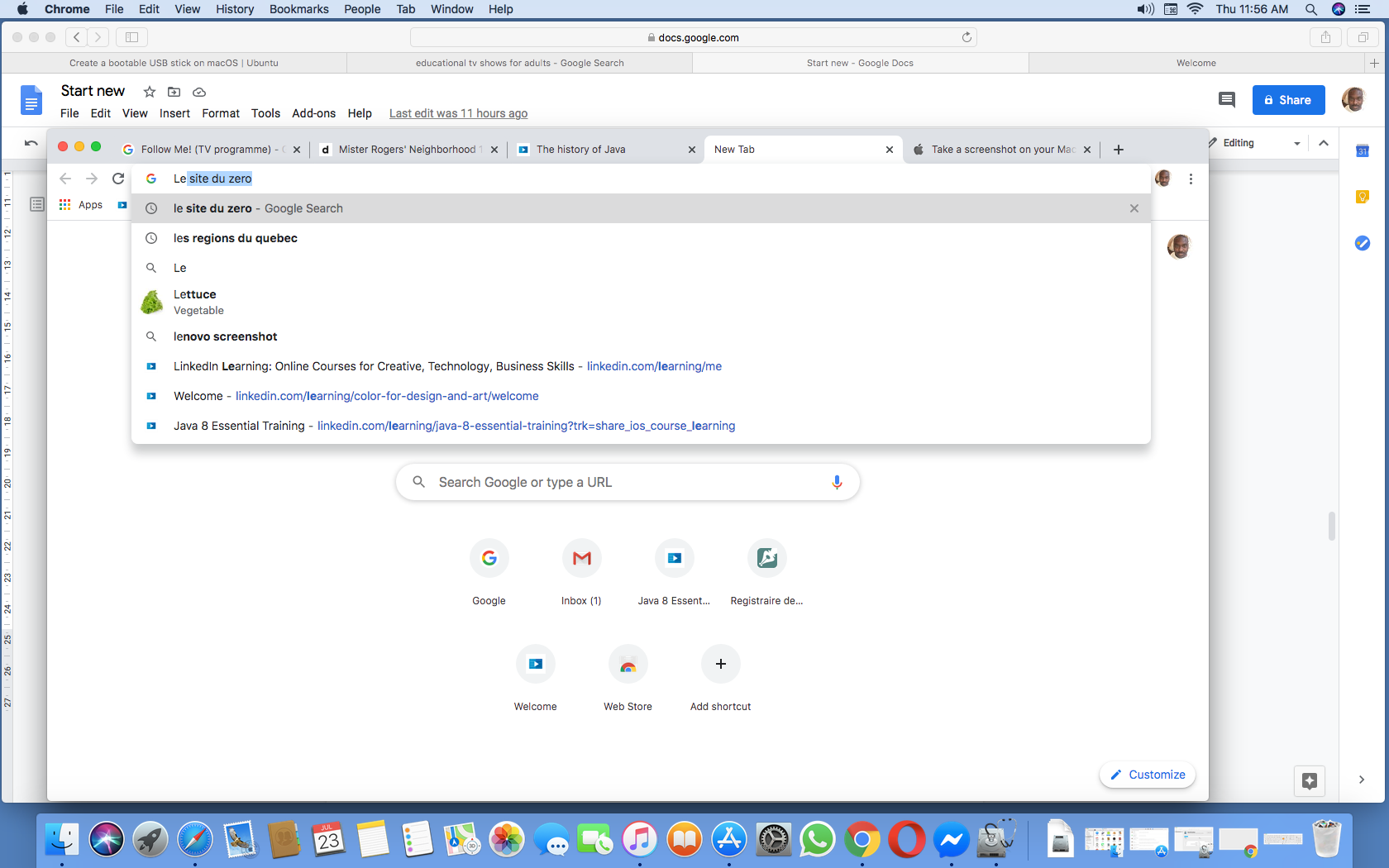Screen dimensions: 1389x868
Task: Collapse the Docs menus with chevron
Action: (x=1324, y=143)
